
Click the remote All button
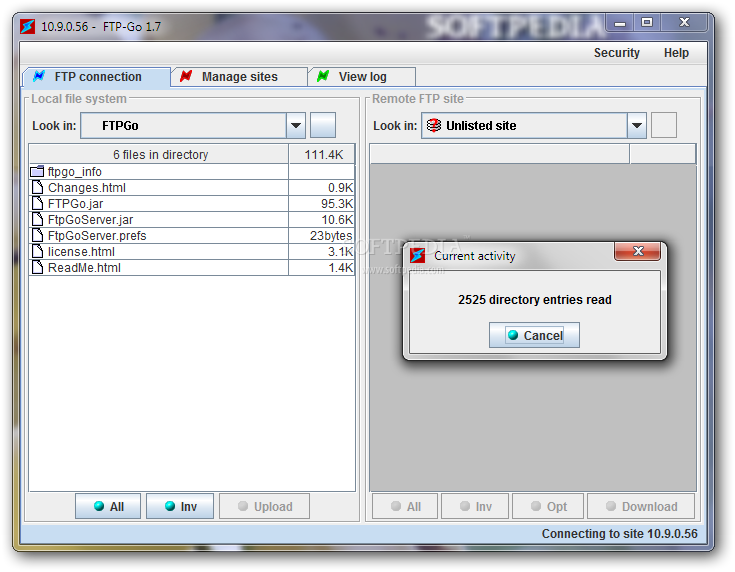pos(405,506)
